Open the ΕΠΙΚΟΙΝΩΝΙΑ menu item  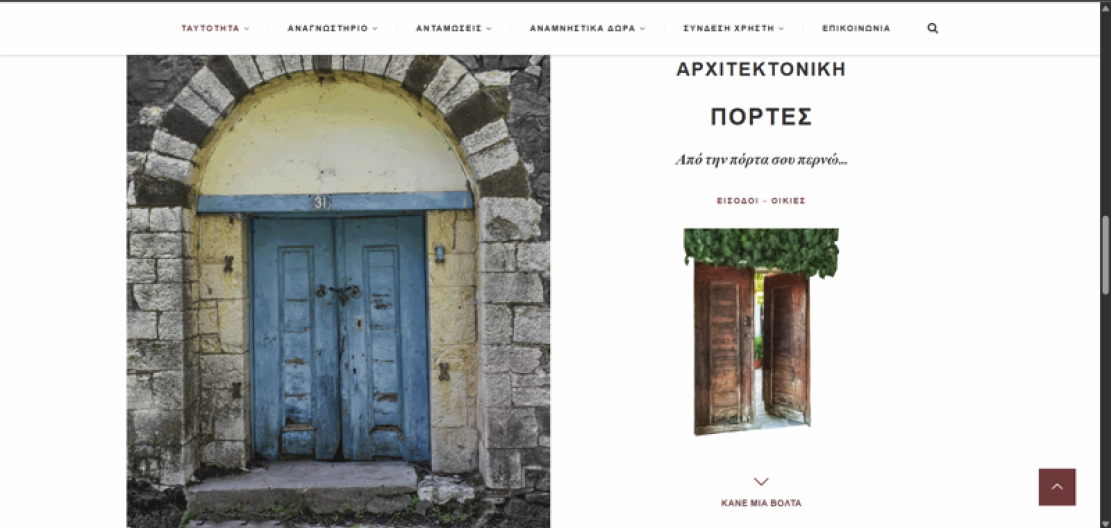click(856, 28)
